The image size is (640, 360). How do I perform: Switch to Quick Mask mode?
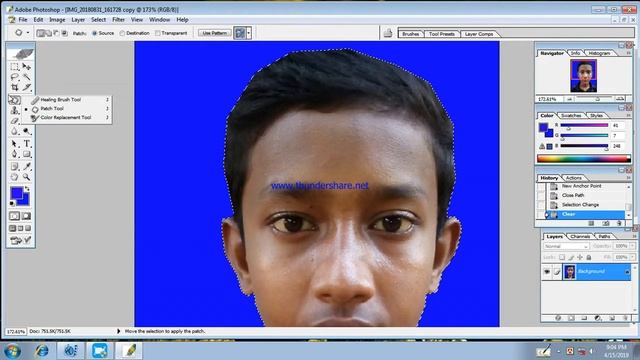coord(27,216)
